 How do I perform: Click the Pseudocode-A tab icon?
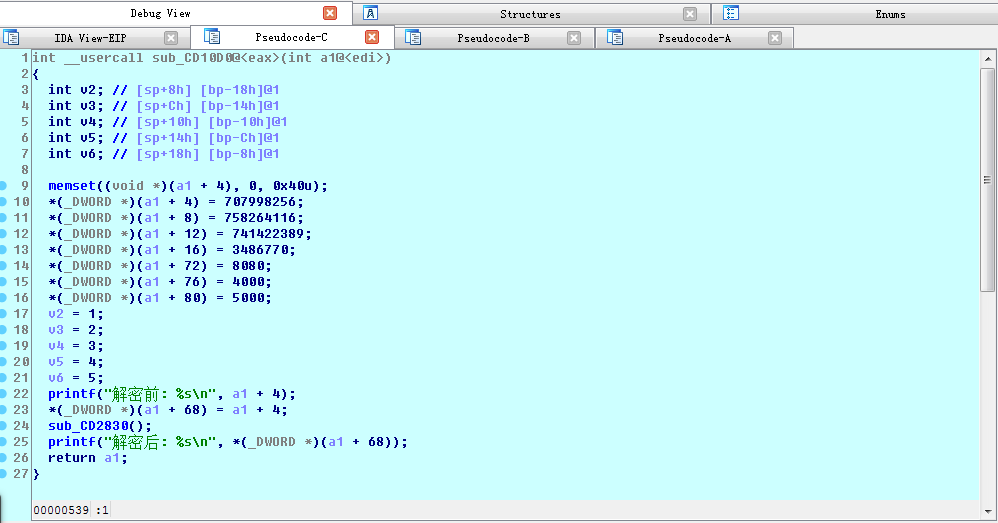(x=615, y=38)
